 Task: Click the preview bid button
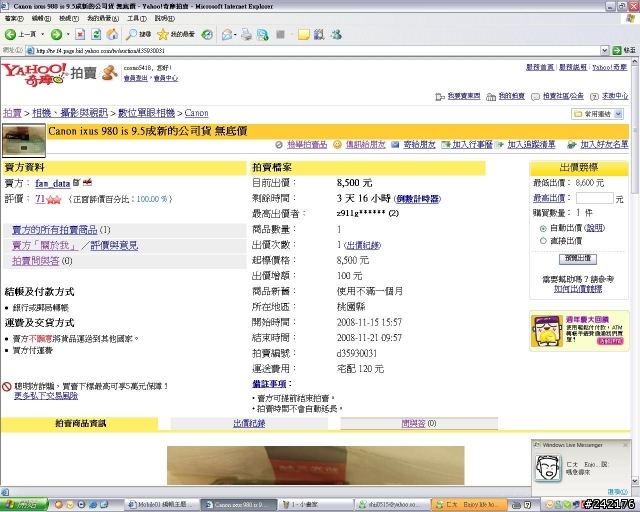578,258
